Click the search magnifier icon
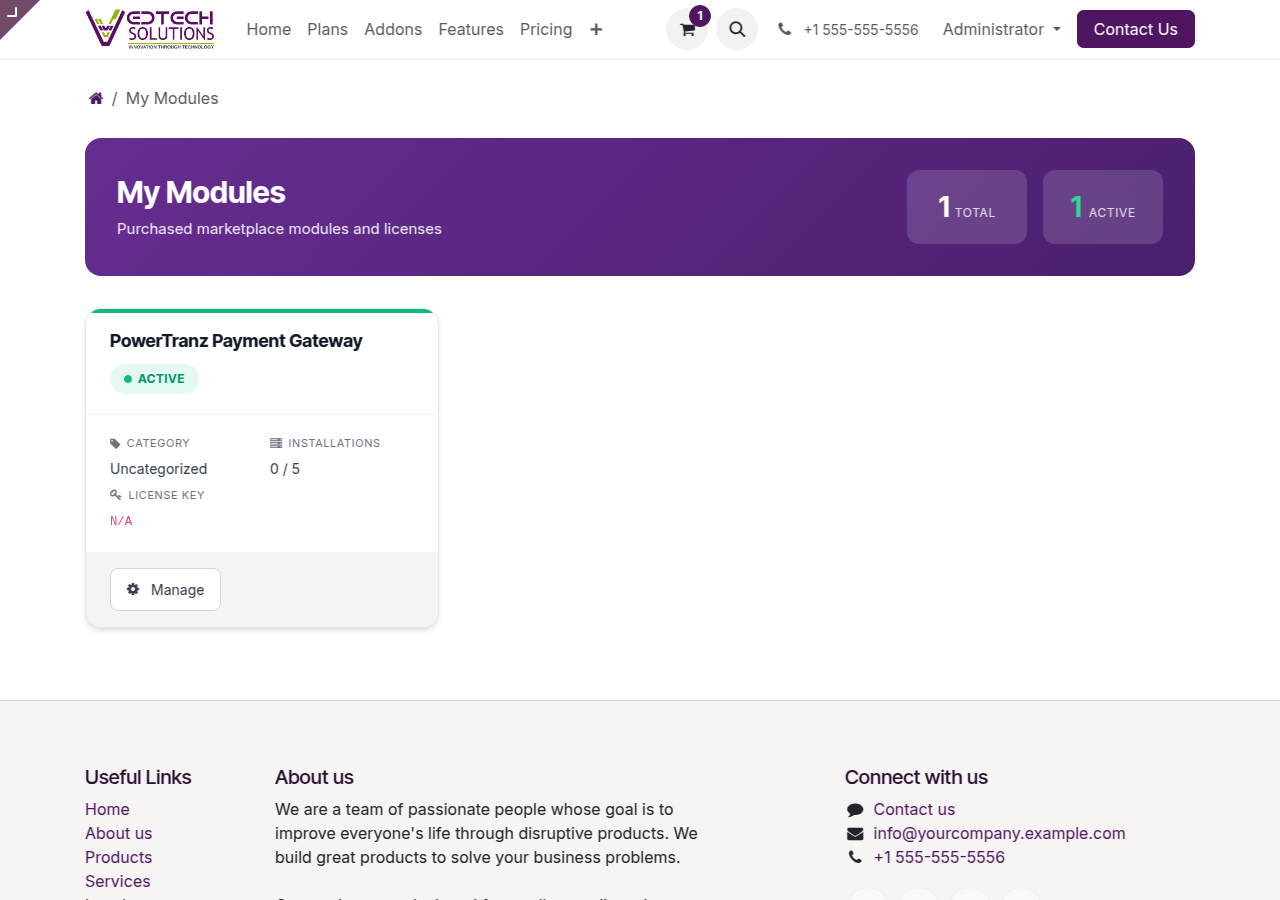Viewport: 1280px width, 900px height. (x=737, y=30)
